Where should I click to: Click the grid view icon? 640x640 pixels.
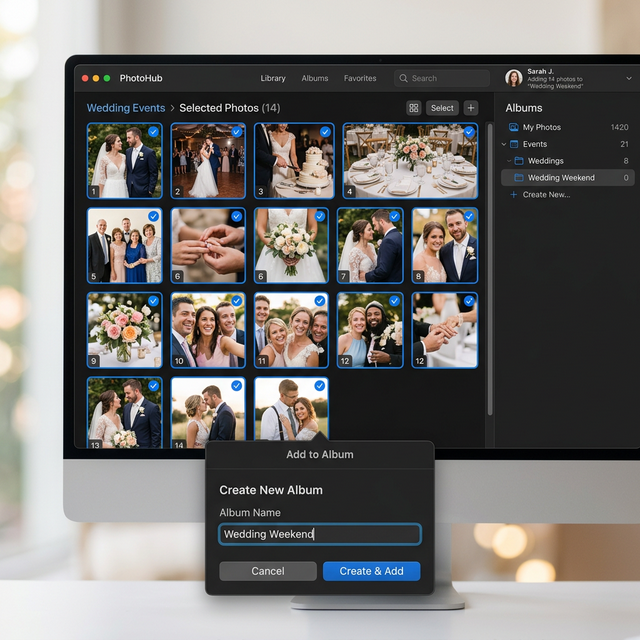click(x=413, y=108)
